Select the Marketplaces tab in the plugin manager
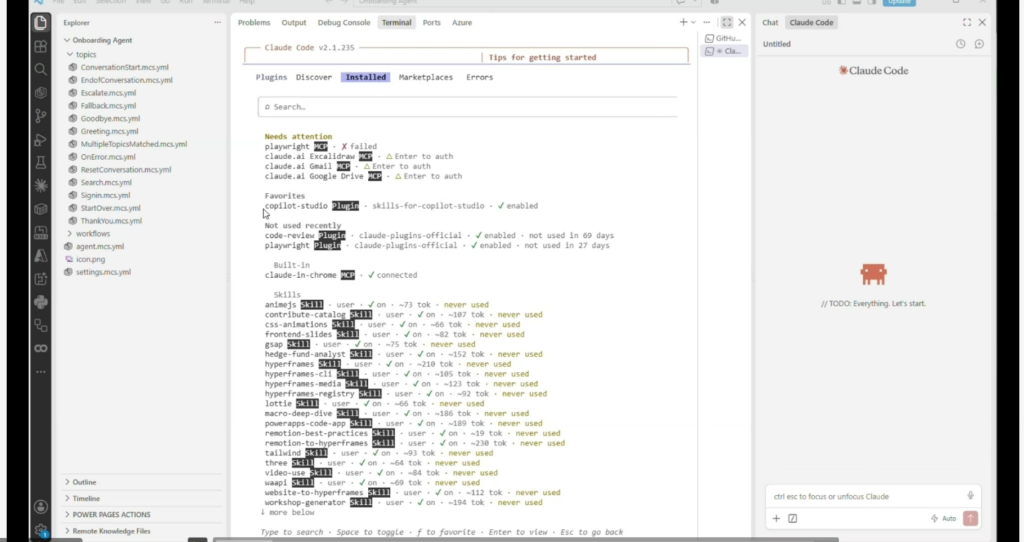 [x=426, y=77]
